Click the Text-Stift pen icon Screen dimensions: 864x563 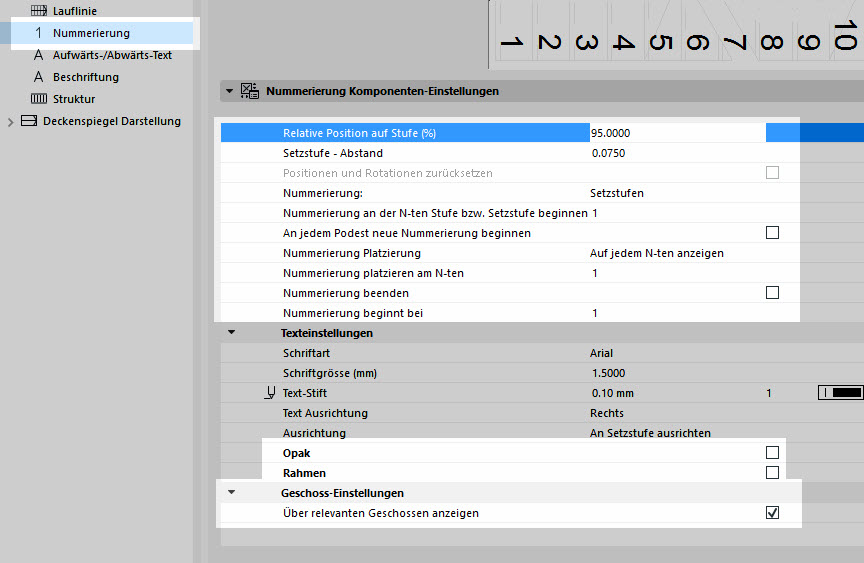[270, 393]
